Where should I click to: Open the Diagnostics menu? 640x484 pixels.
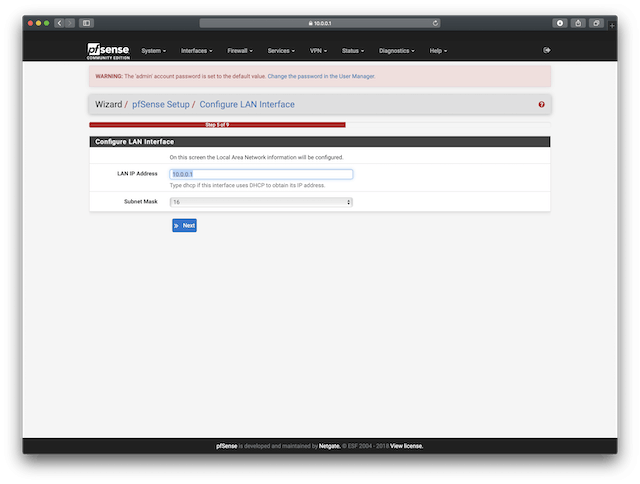pos(396,51)
